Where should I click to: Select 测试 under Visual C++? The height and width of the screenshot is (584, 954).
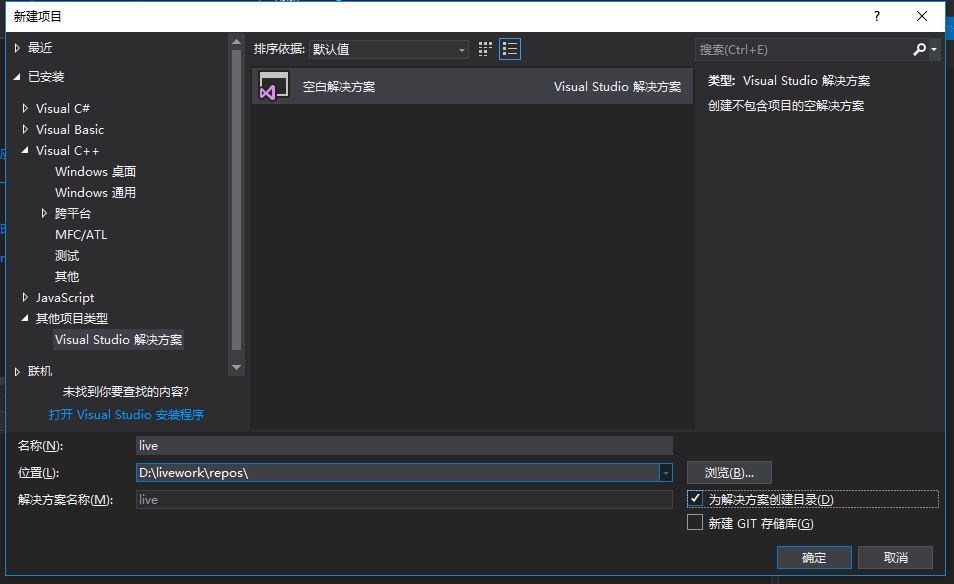67,256
